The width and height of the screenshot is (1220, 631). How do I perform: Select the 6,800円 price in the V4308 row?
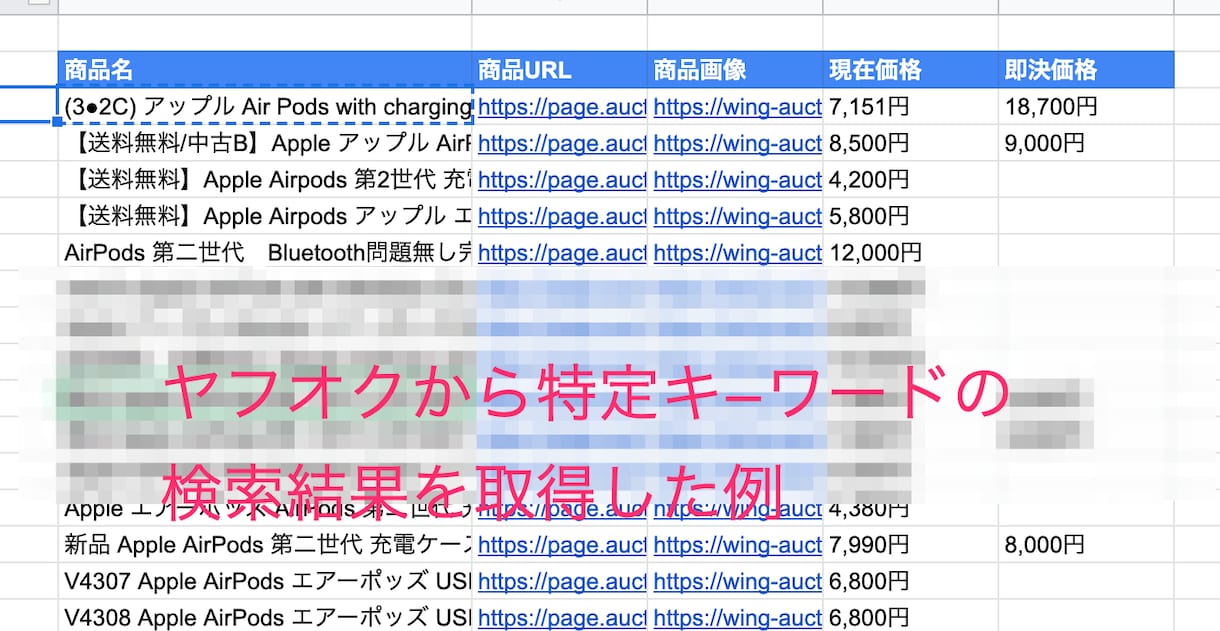tap(910, 616)
